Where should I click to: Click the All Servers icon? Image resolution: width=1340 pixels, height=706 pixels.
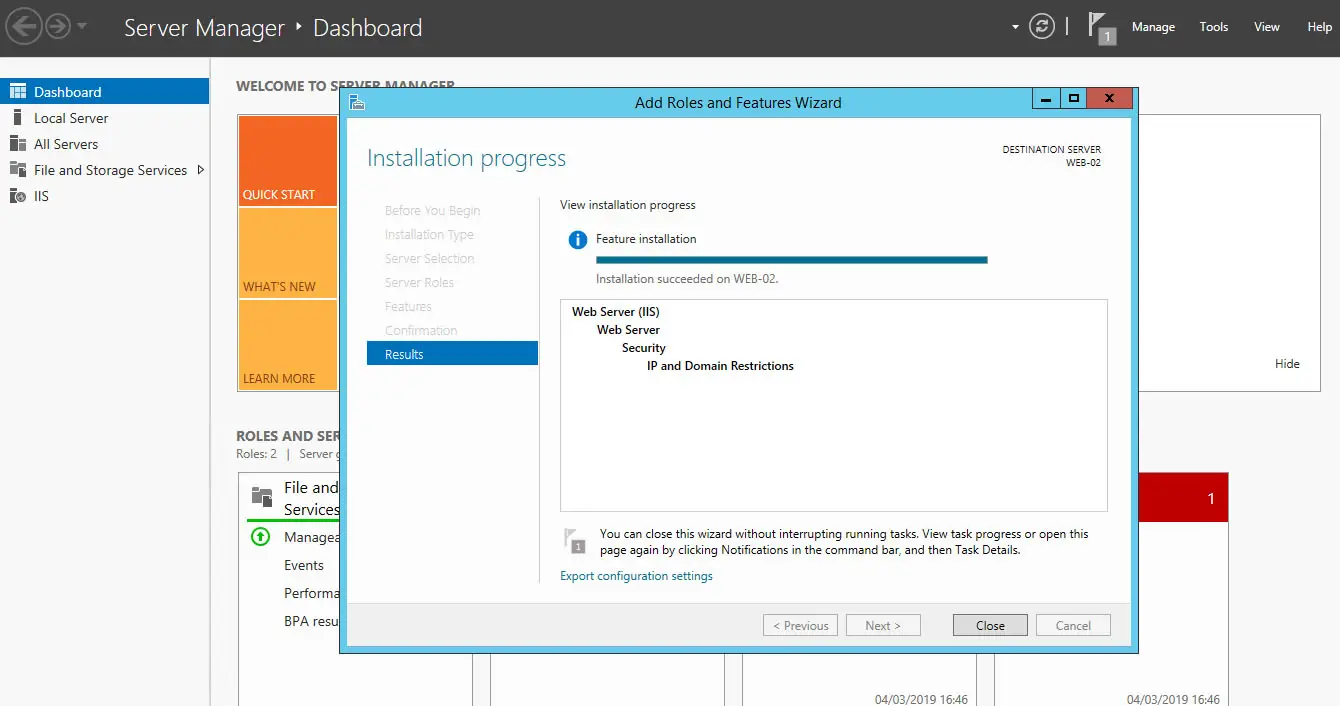[x=17, y=144]
